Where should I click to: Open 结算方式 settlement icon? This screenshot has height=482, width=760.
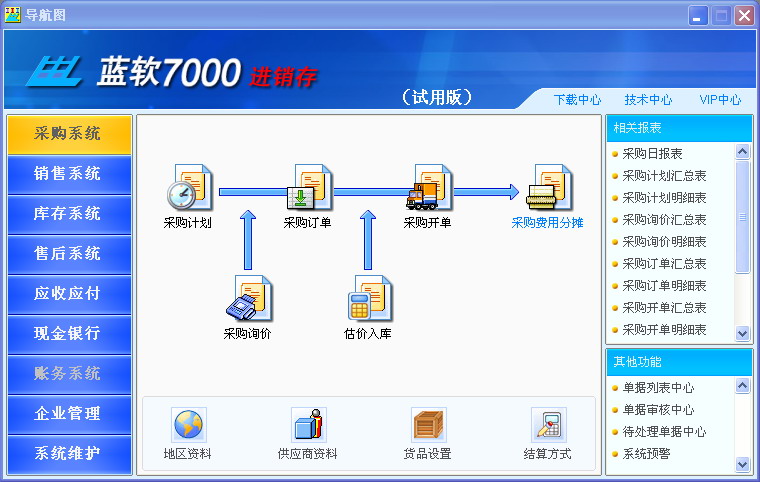[x=549, y=425]
